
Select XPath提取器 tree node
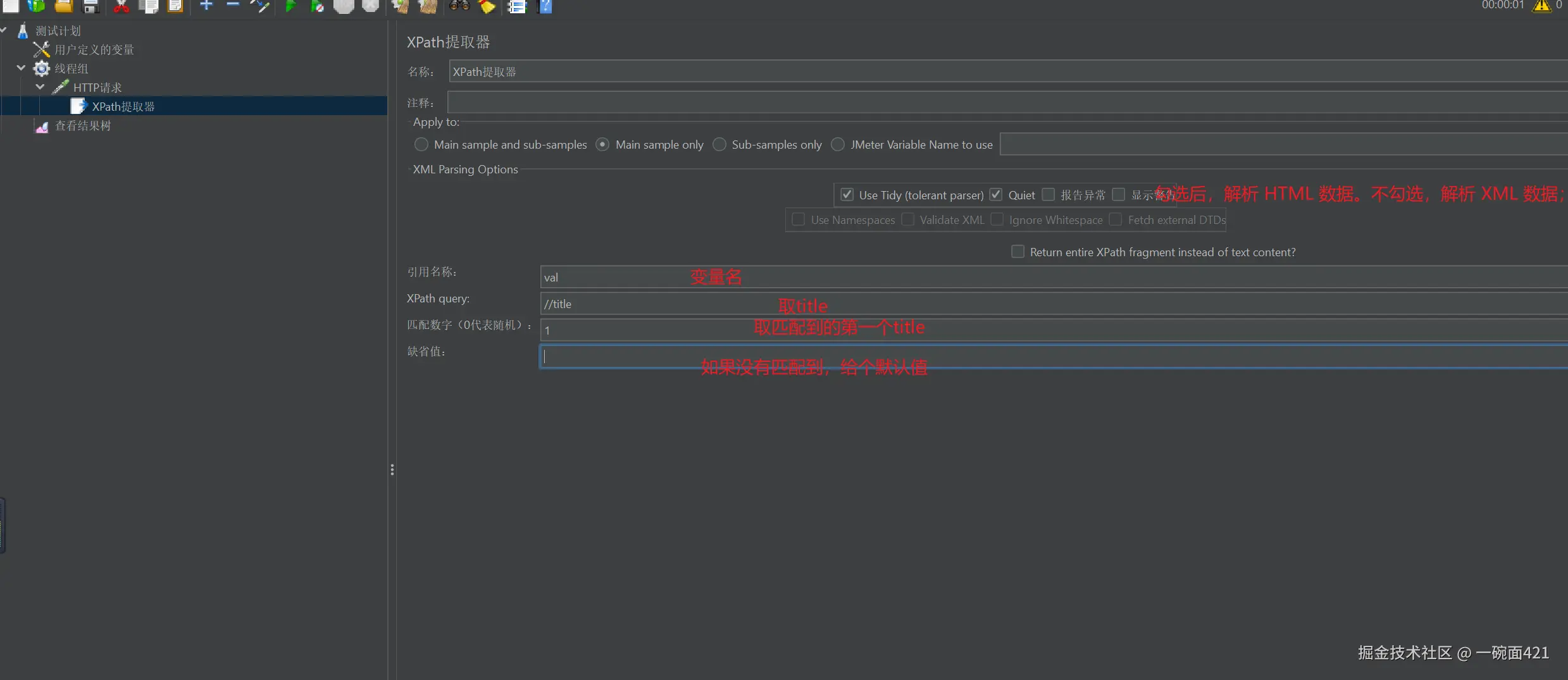point(123,106)
